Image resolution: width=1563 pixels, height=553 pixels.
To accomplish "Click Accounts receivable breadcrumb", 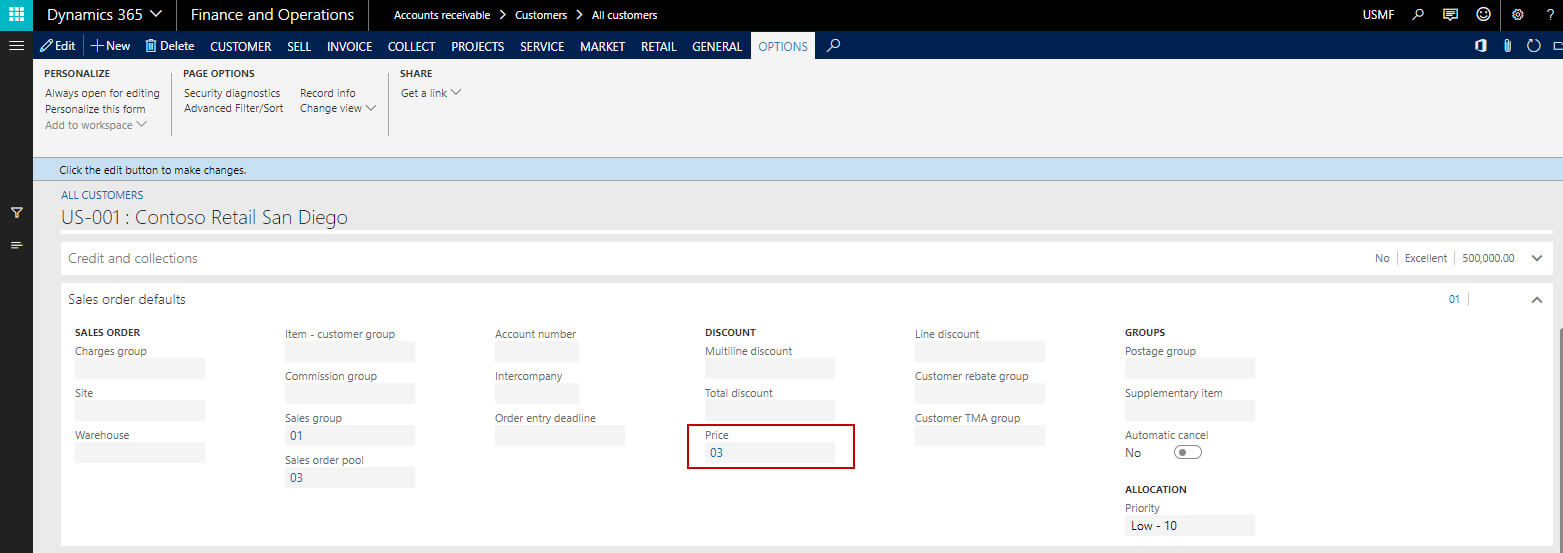I will [x=442, y=15].
